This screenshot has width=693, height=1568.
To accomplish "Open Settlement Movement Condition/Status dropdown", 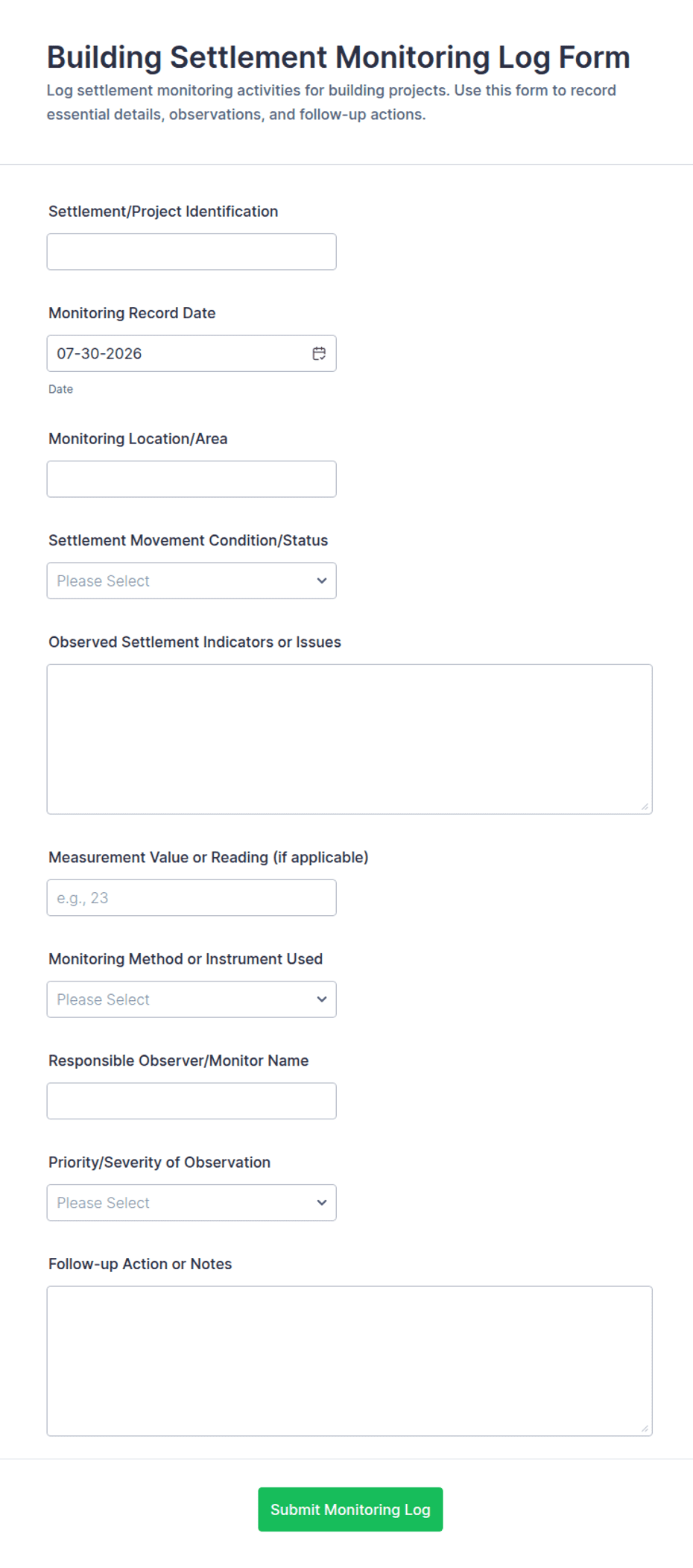I will point(192,581).
